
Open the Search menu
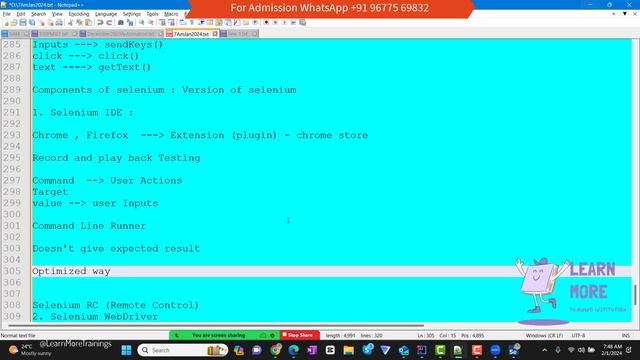coord(38,14)
